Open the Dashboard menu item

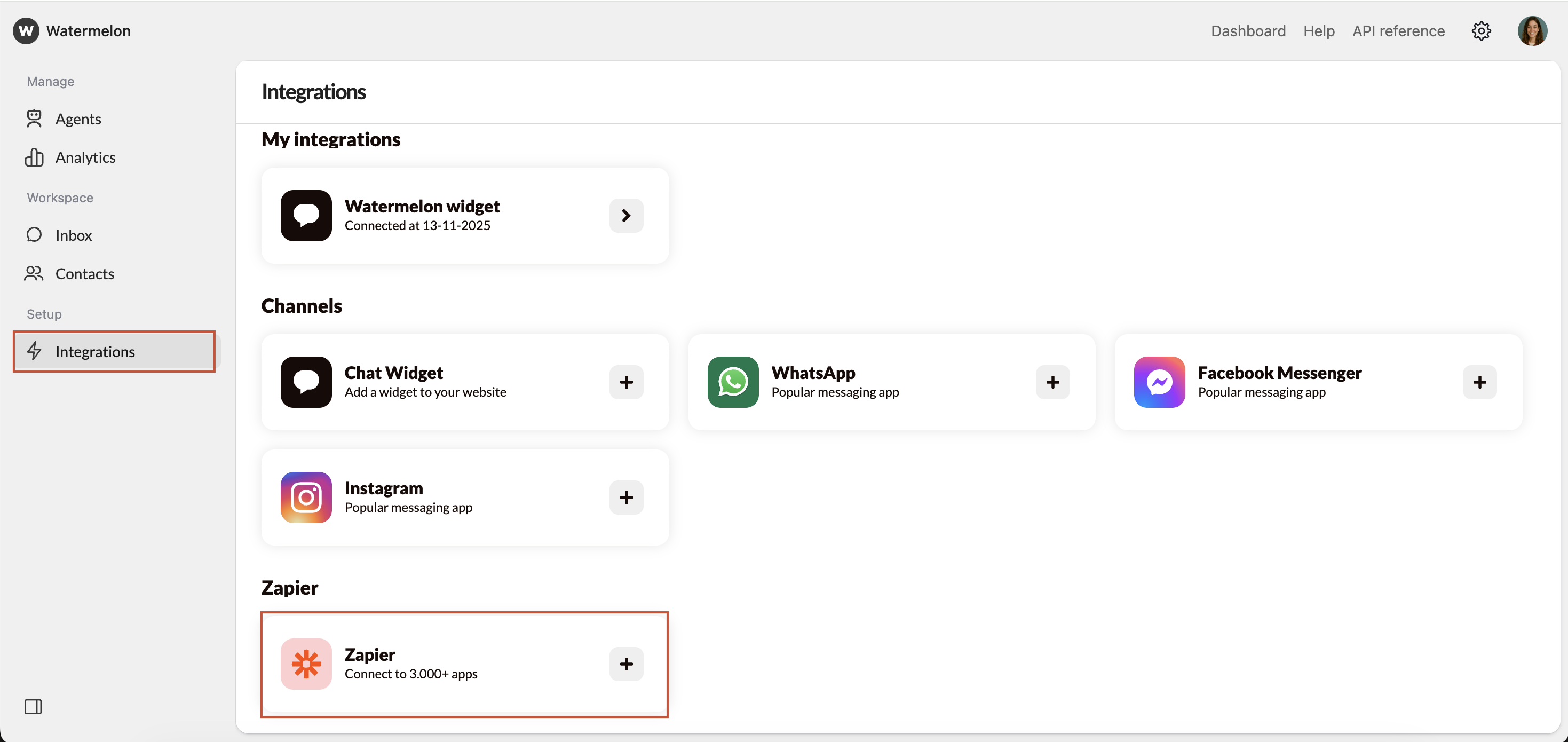click(1248, 31)
